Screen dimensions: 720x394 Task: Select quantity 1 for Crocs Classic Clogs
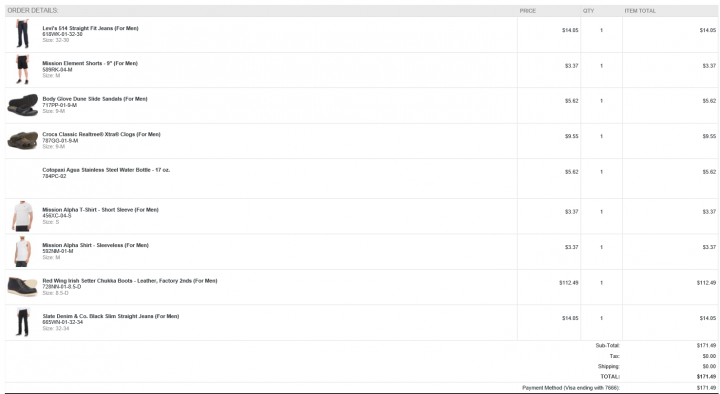point(601,136)
